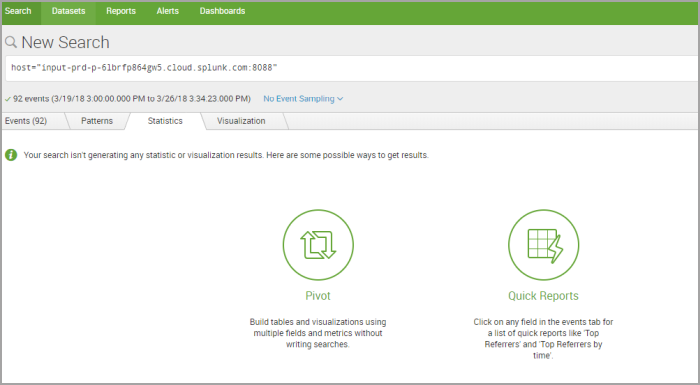Open the Alerts menu

tap(167, 11)
